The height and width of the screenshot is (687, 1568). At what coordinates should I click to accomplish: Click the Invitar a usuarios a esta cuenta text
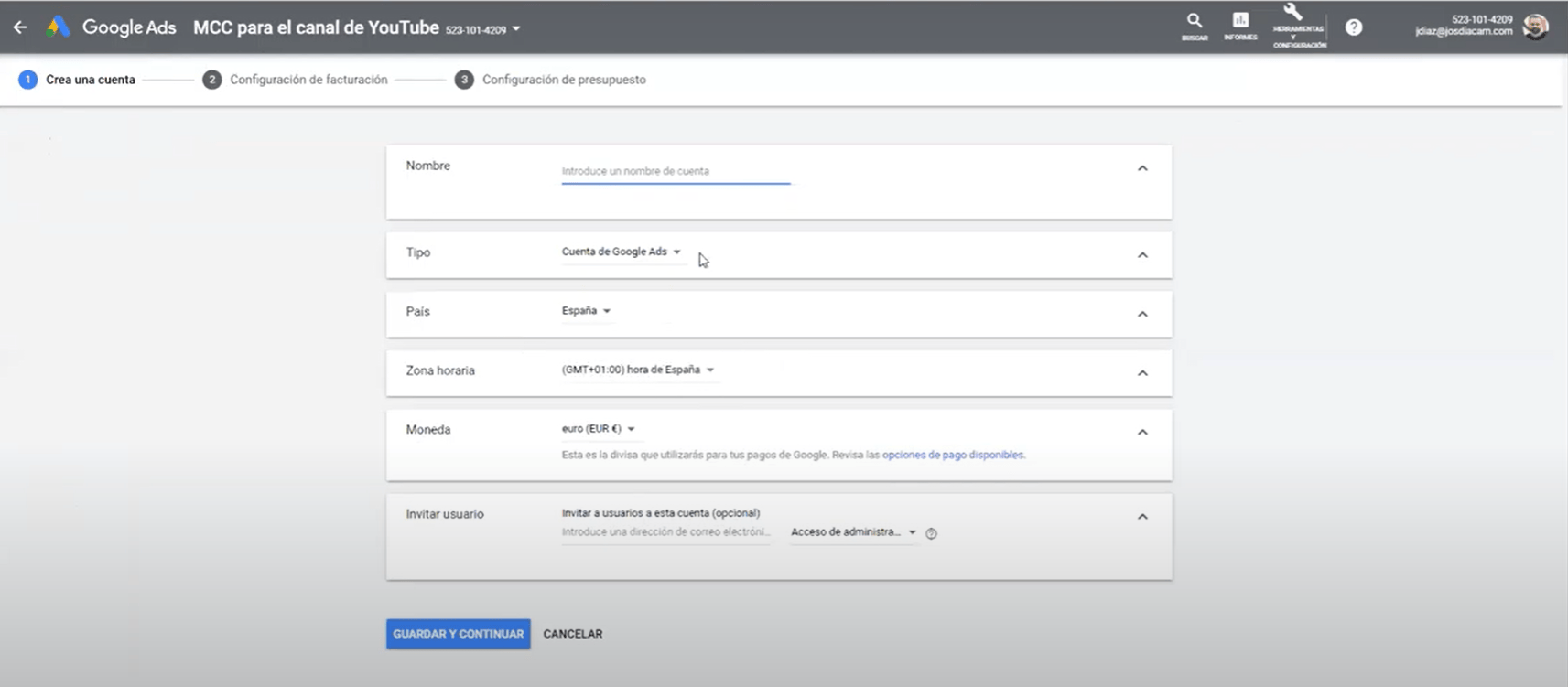[661, 513]
